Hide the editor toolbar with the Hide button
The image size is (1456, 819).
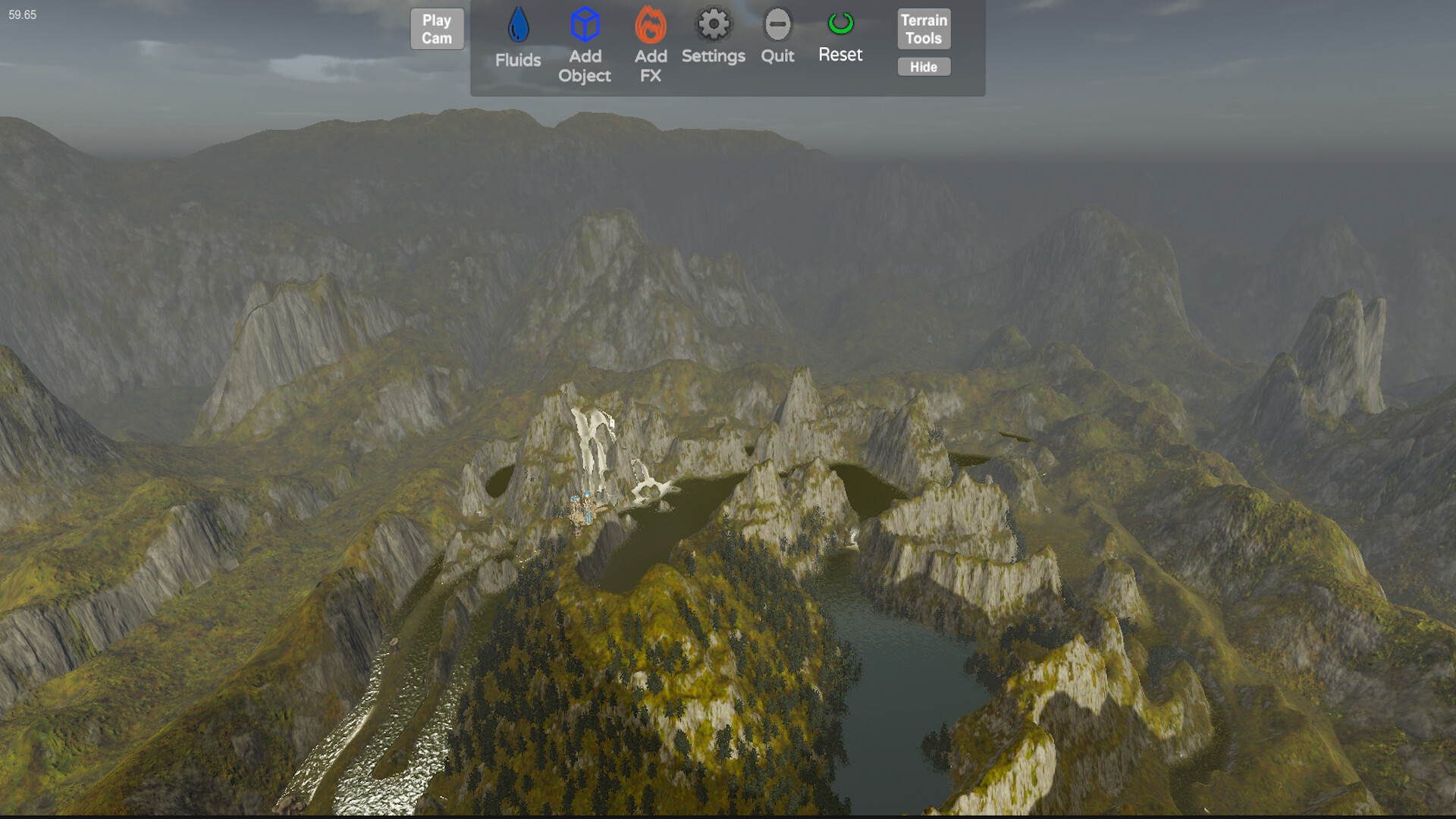pyautogui.click(x=923, y=67)
